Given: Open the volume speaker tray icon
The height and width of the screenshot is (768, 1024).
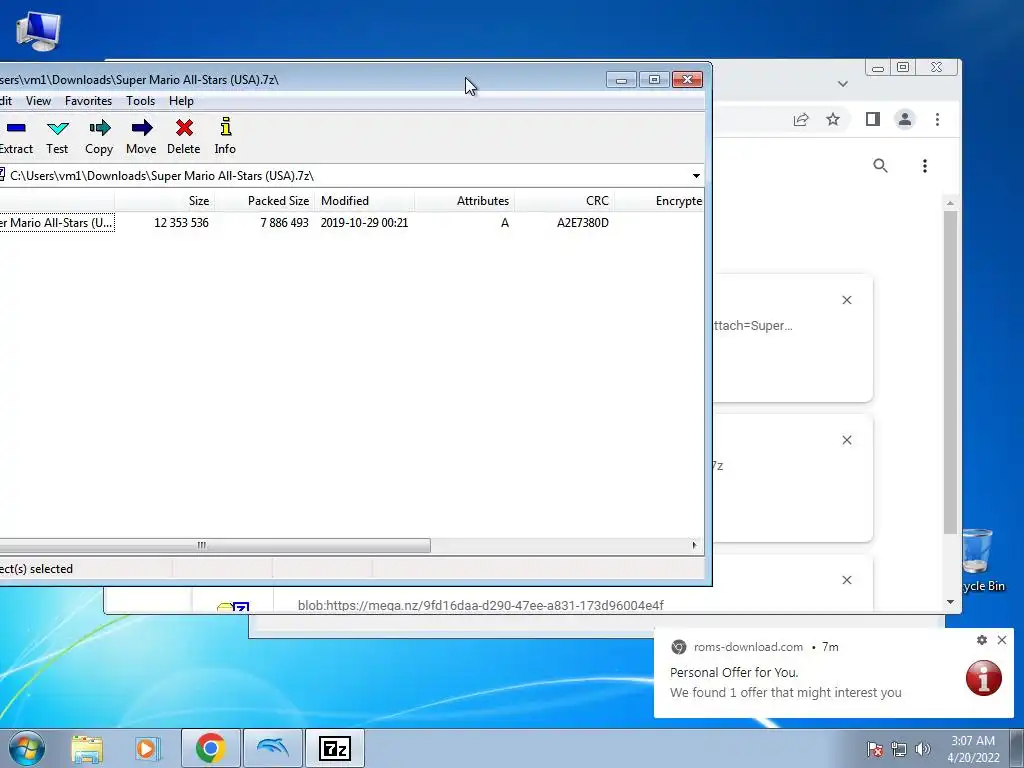Looking at the screenshot, I should (x=923, y=749).
